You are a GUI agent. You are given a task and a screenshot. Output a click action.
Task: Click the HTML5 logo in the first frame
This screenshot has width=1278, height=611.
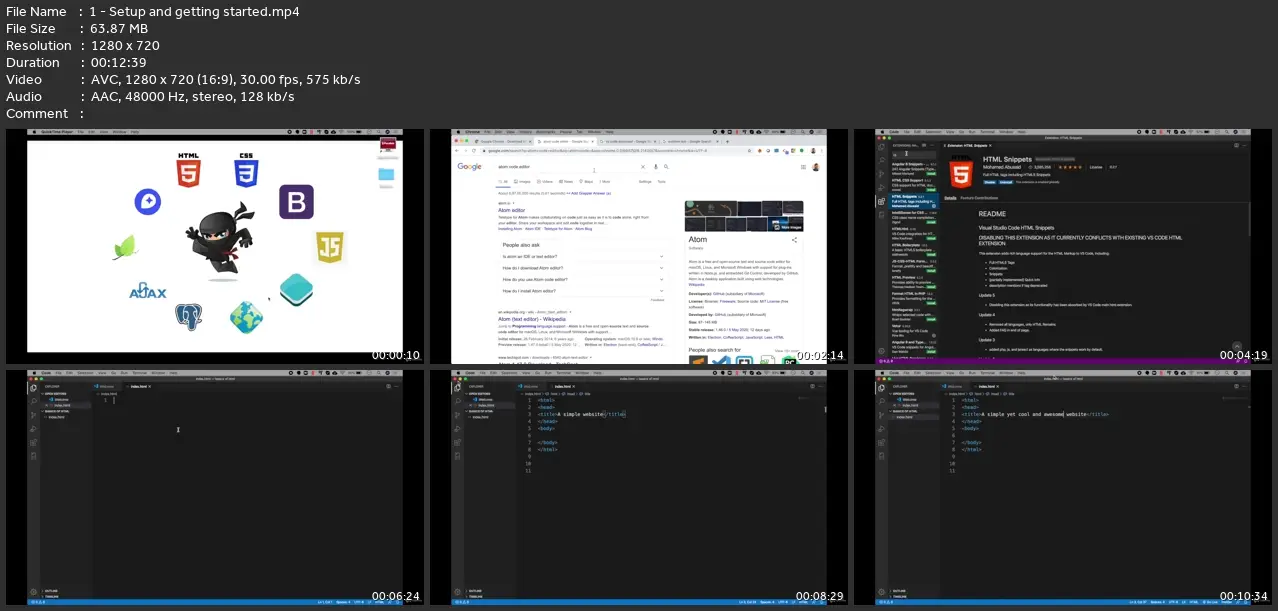pyautogui.click(x=189, y=171)
